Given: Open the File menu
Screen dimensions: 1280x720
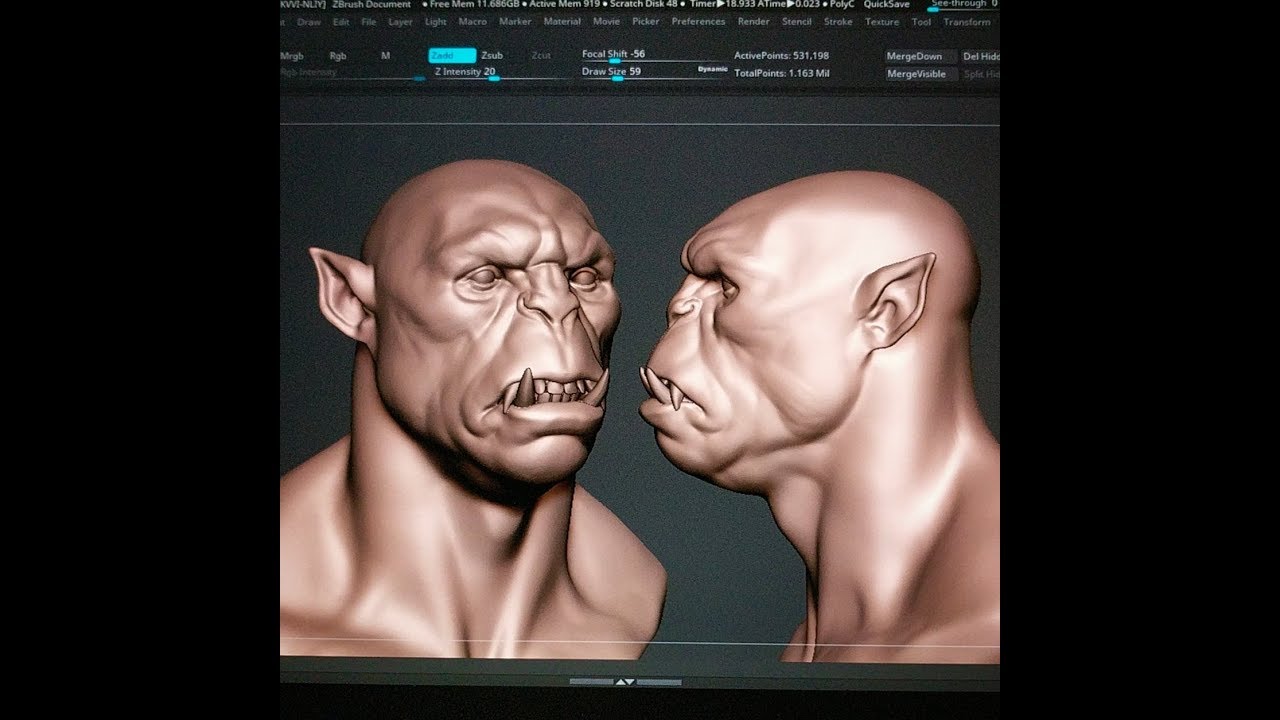Looking at the screenshot, I should [x=369, y=22].
